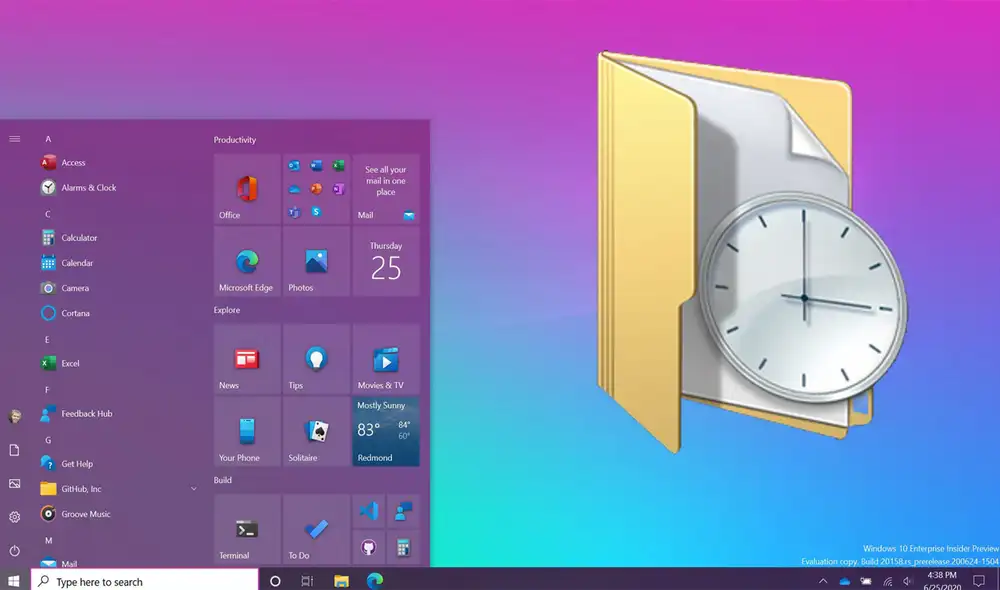Click the volume icon in system tray
The height and width of the screenshot is (590, 1000).
[x=908, y=581]
